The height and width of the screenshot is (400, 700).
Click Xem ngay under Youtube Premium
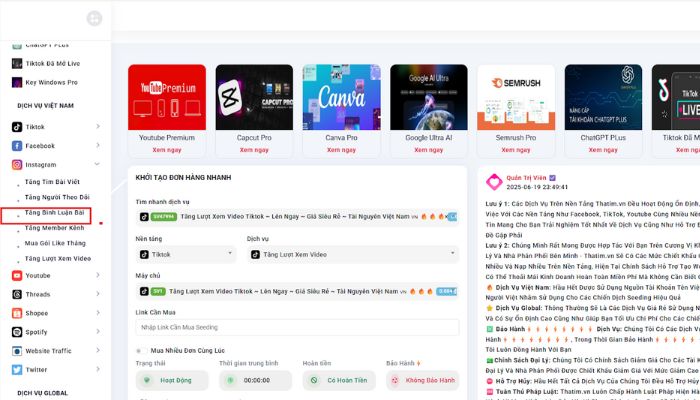[x=167, y=150]
